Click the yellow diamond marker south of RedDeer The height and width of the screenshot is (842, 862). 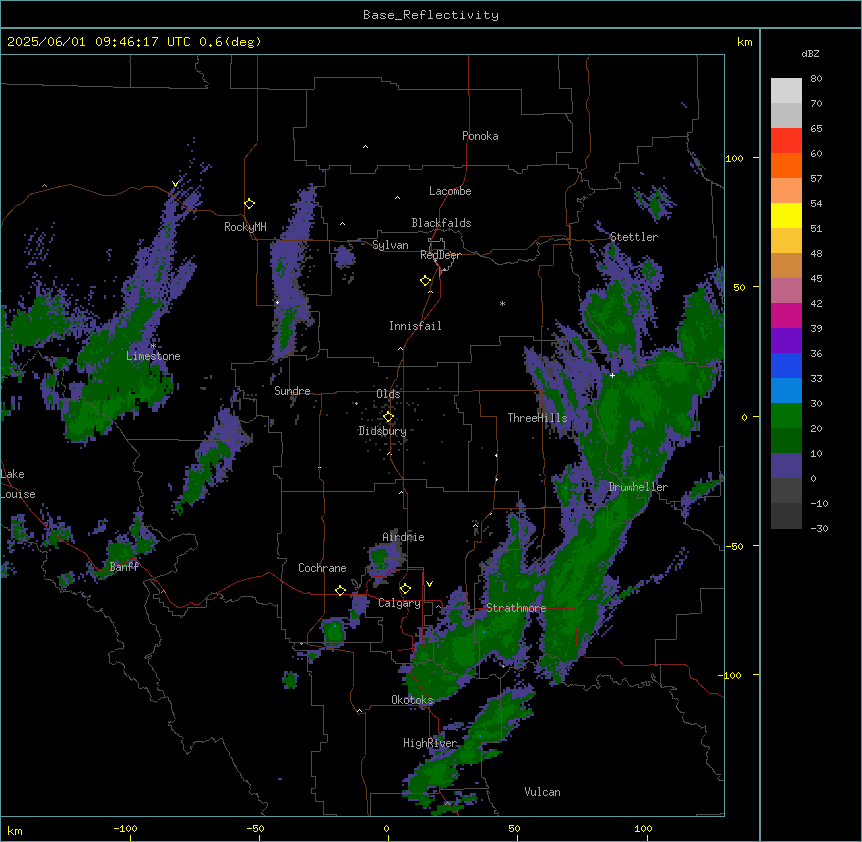point(426,281)
